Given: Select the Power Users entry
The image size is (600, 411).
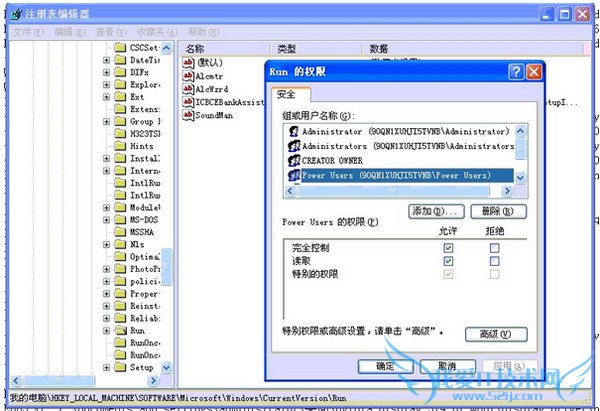Looking at the screenshot, I should pyautogui.click(x=407, y=176).
